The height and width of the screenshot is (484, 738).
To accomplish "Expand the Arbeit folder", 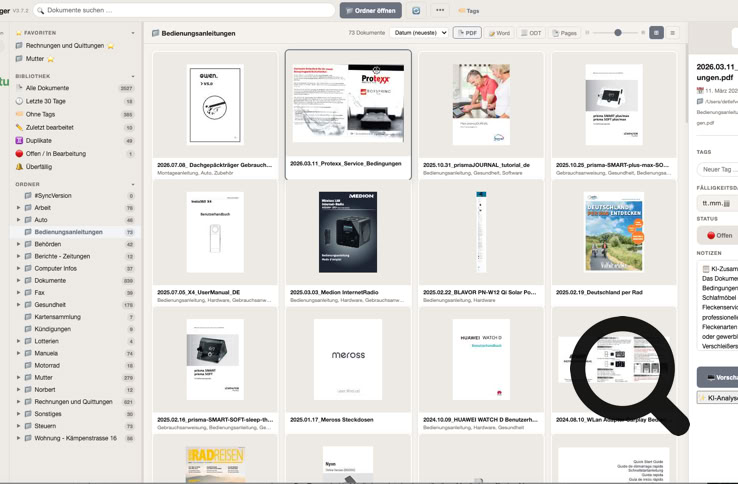I will tap(18, 208).
